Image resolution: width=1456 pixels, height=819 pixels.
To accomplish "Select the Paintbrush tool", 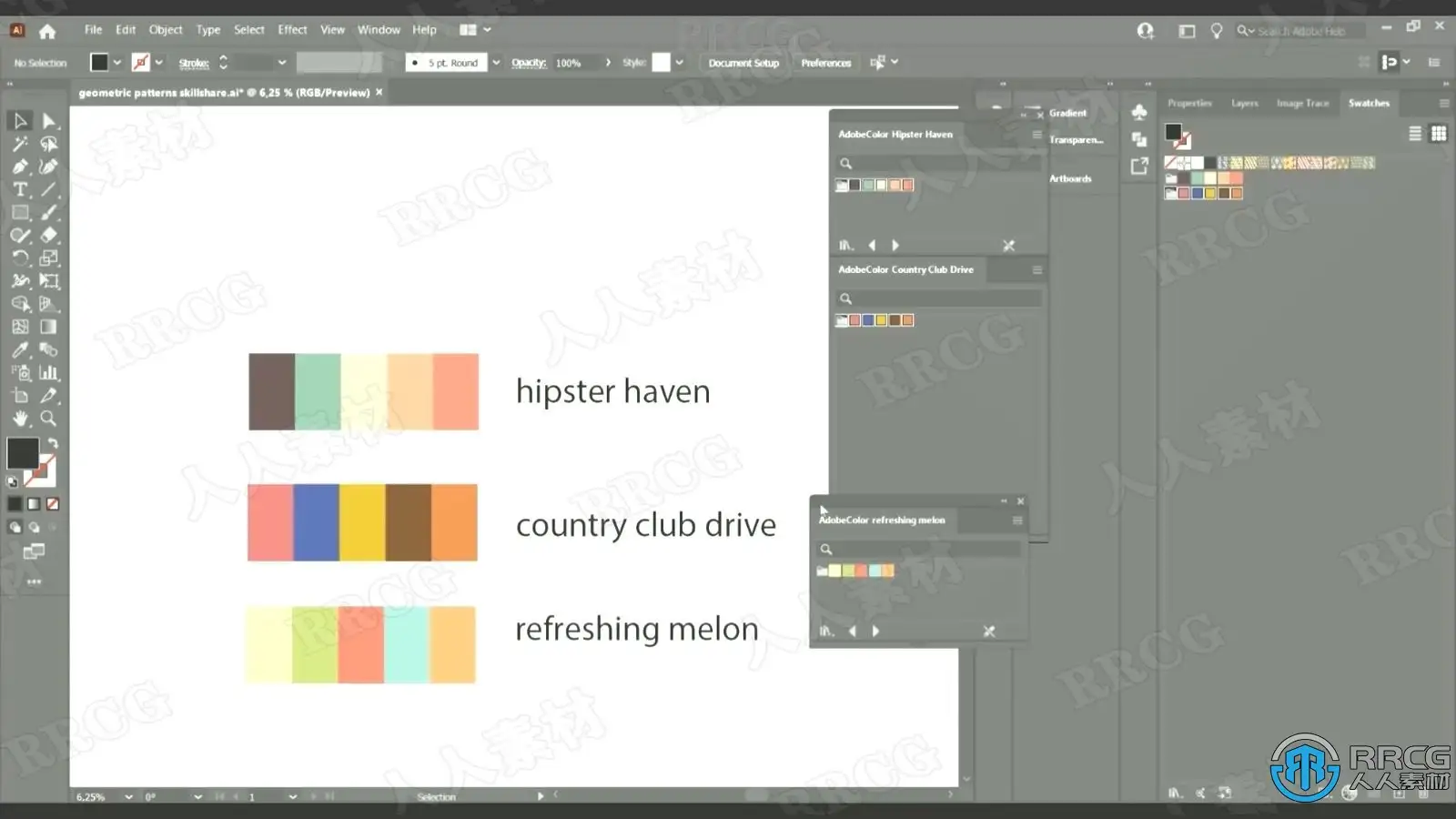I will pyautogui.click(x=49, y=212).
